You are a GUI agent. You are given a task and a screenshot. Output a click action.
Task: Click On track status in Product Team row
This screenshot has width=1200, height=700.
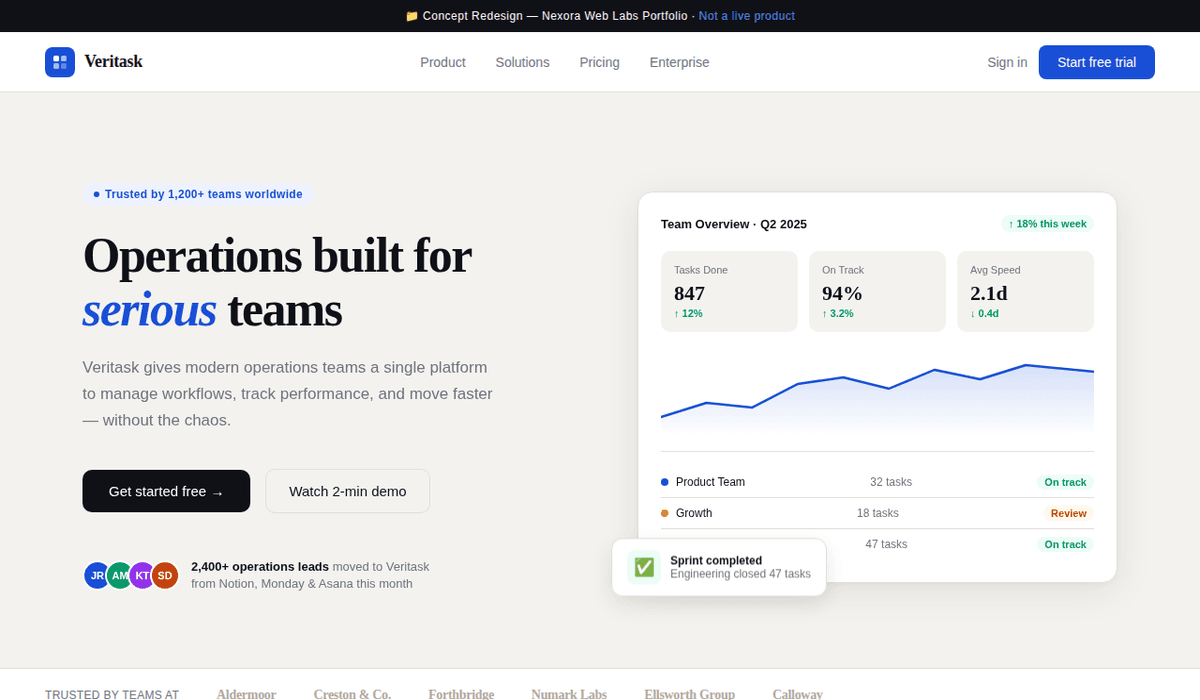coord(1065,482)
